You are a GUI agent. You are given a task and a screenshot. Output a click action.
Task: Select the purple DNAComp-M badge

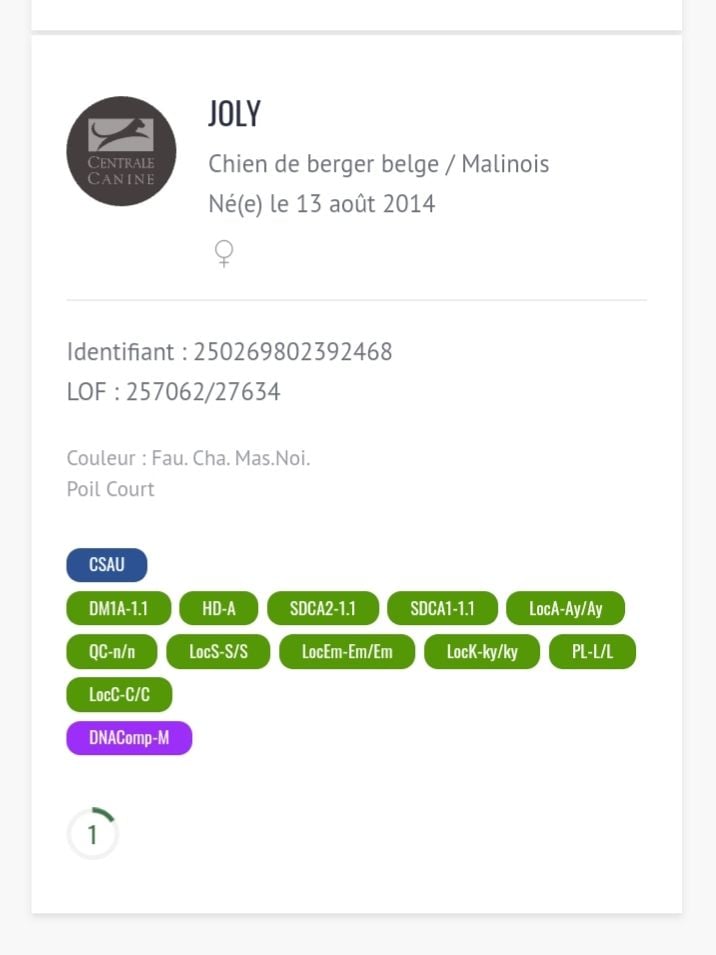click(x=129, y=739)
